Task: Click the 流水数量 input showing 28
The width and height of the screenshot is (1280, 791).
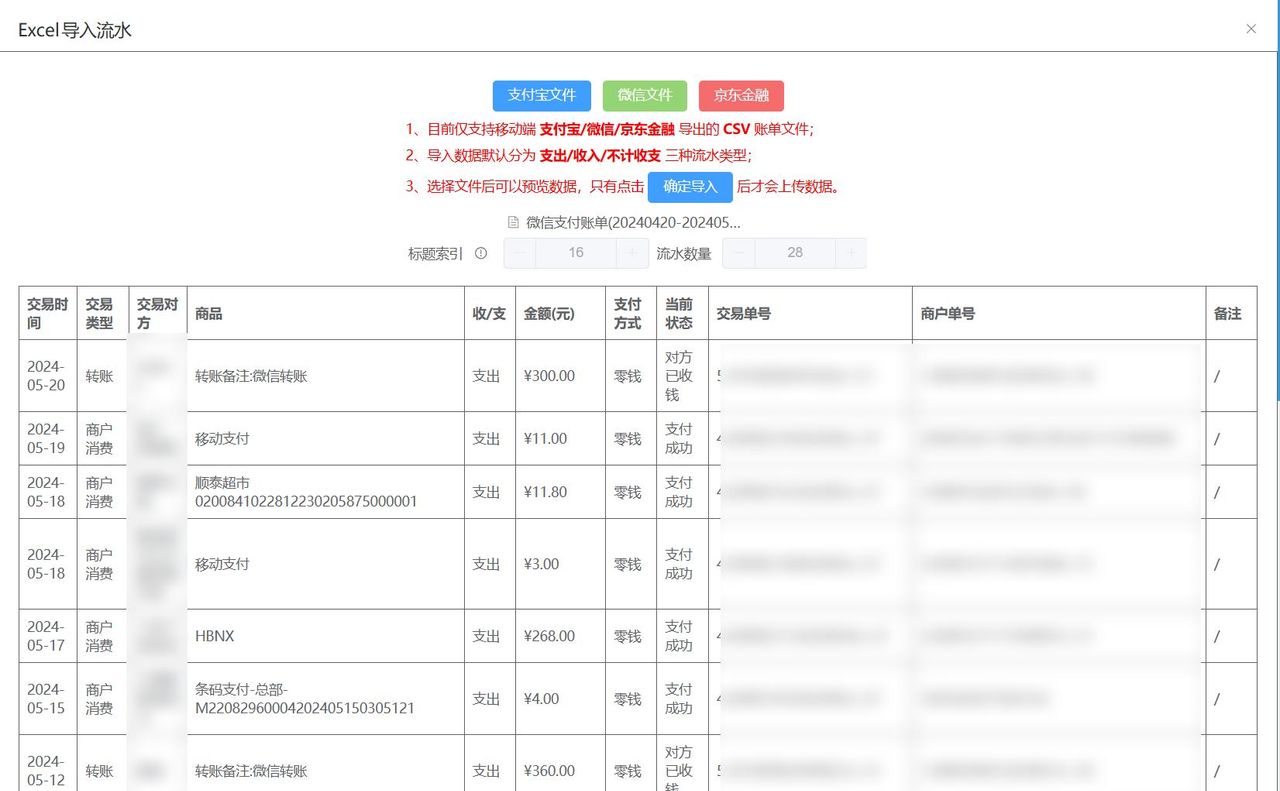Action: tap(795, 253)
